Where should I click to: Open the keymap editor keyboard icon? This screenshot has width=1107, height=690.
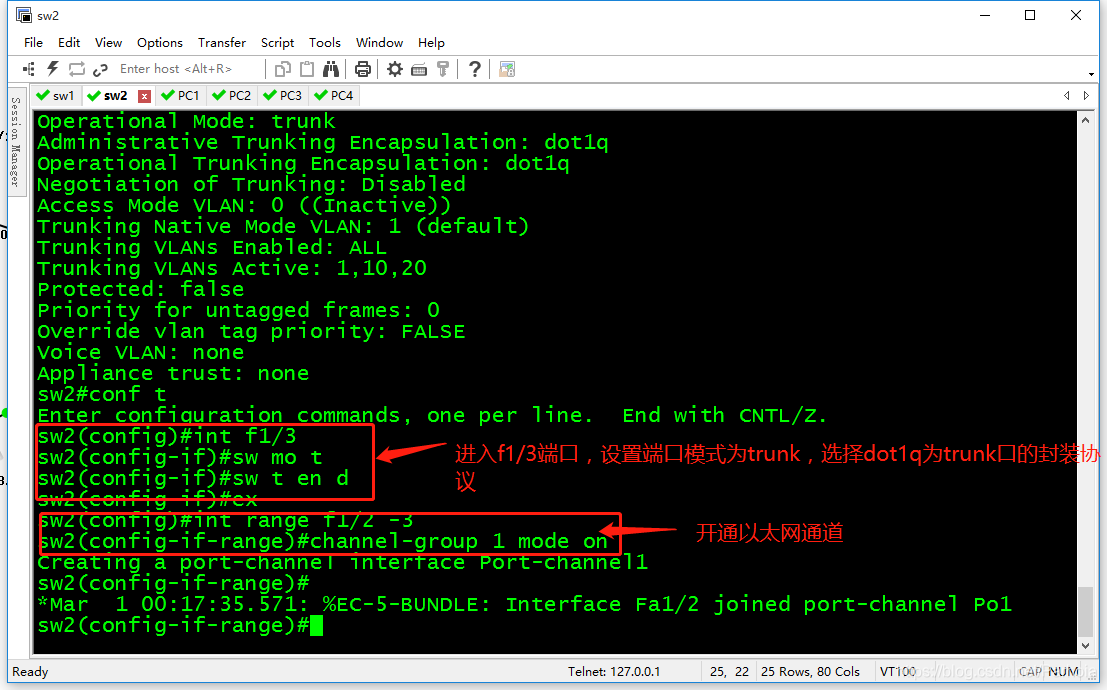coord(419,69)
